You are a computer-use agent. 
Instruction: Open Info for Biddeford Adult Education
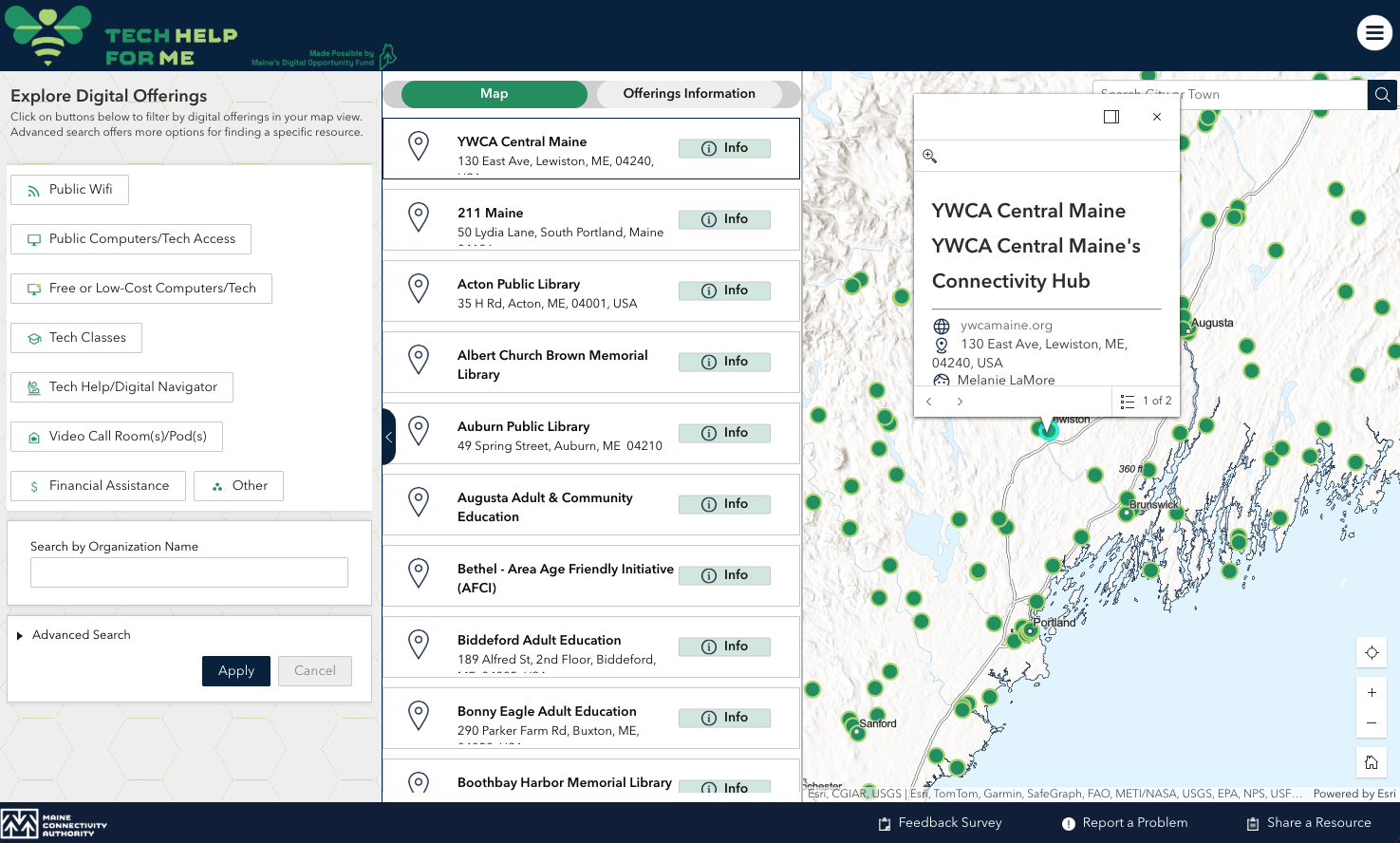(724, 646)
